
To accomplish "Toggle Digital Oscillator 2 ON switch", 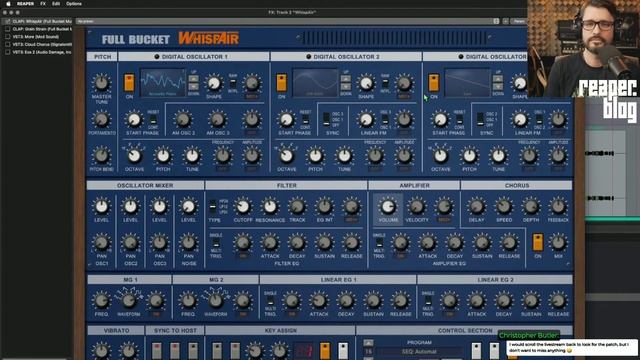I will (282, 83).
